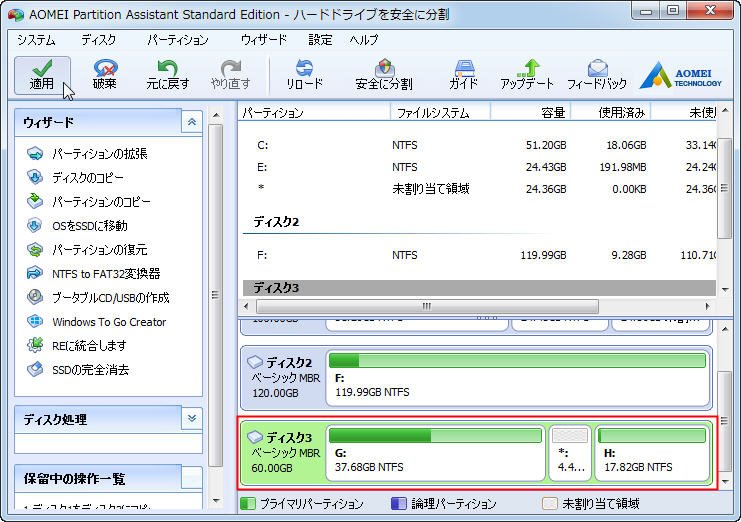Open the パーティション menu
The height and width of the screenshot is (522, 741).
(178, 40)
